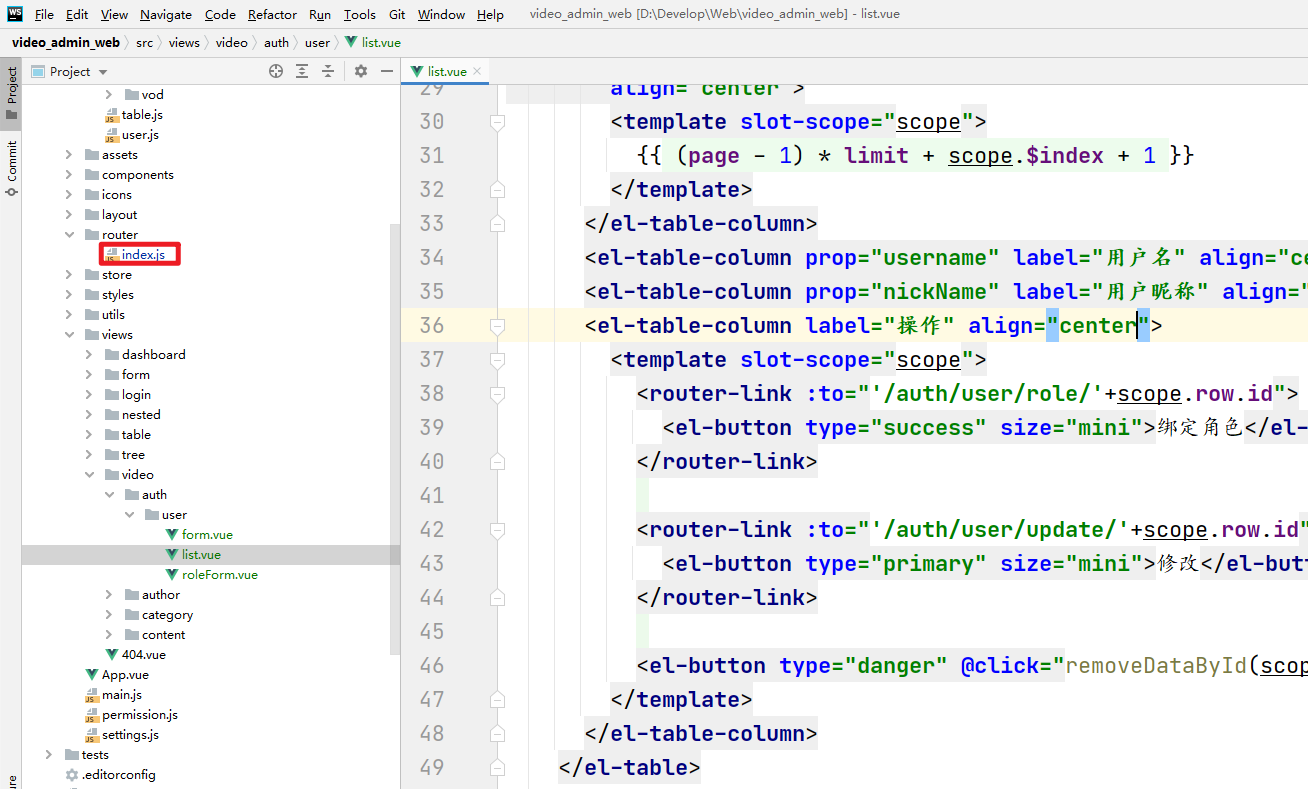Fold router-link block at line 42
The image size is (1308, 789).
point(497,530)
